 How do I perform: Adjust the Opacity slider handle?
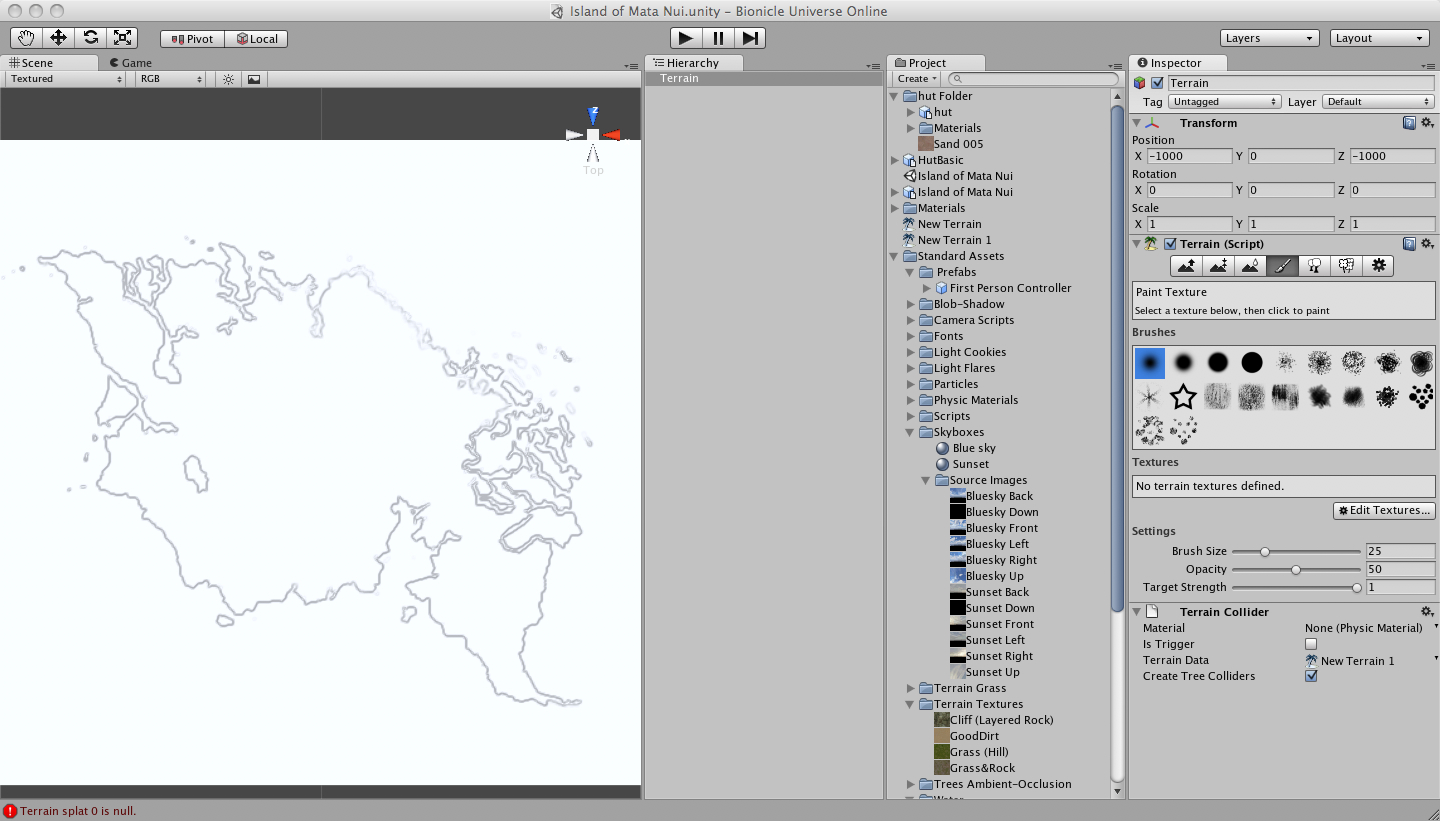(x=1296, y=570)
